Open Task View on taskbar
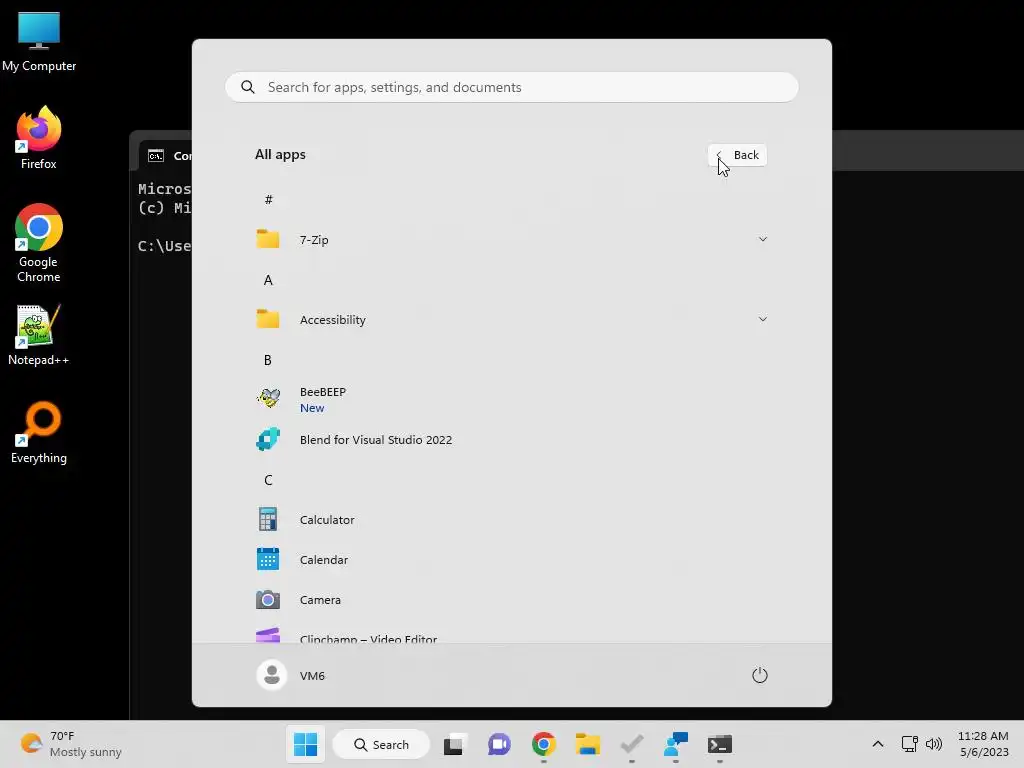 (x=455, y=744)
